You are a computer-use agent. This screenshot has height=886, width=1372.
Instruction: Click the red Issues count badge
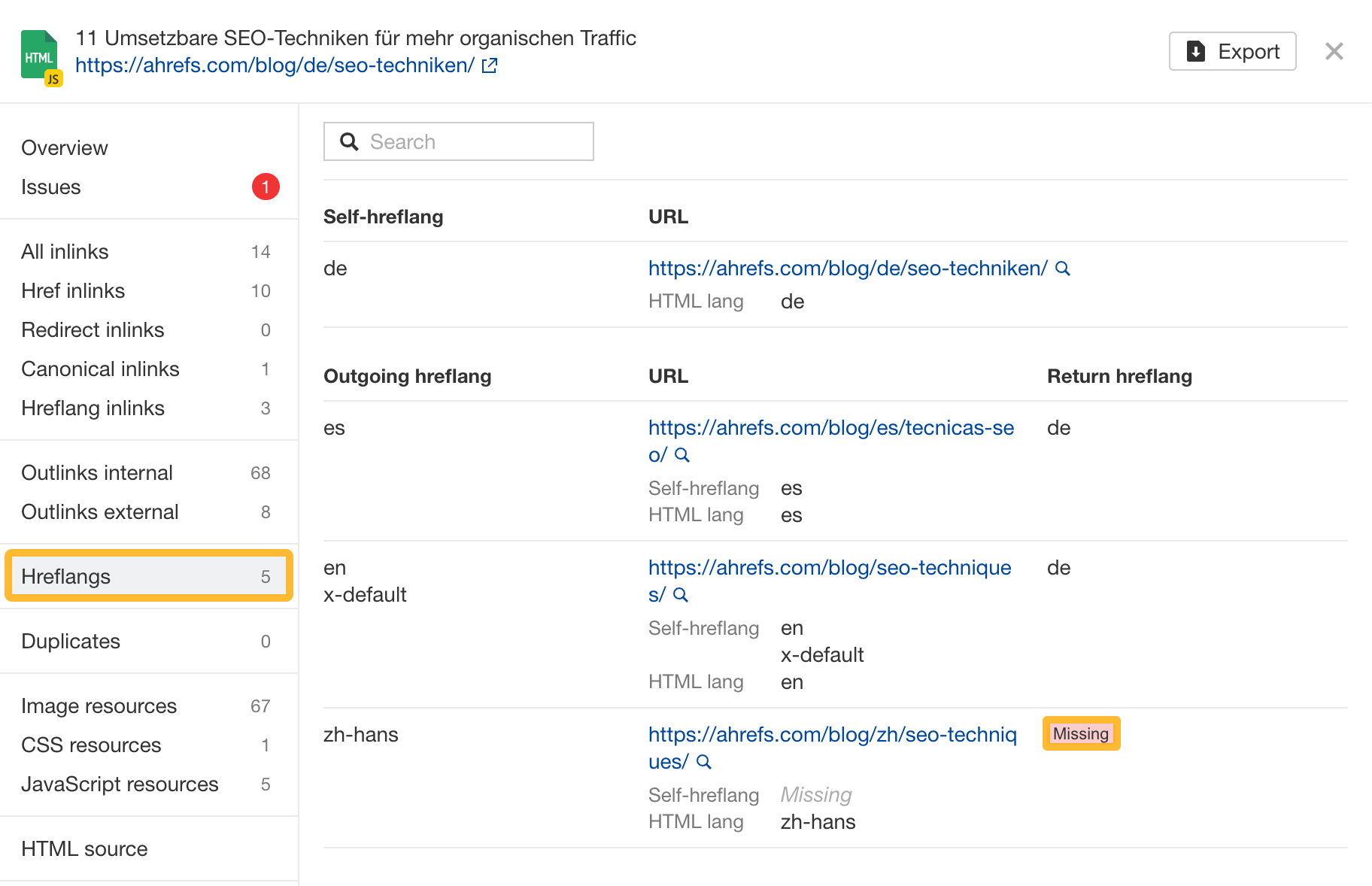coord(265,187)
